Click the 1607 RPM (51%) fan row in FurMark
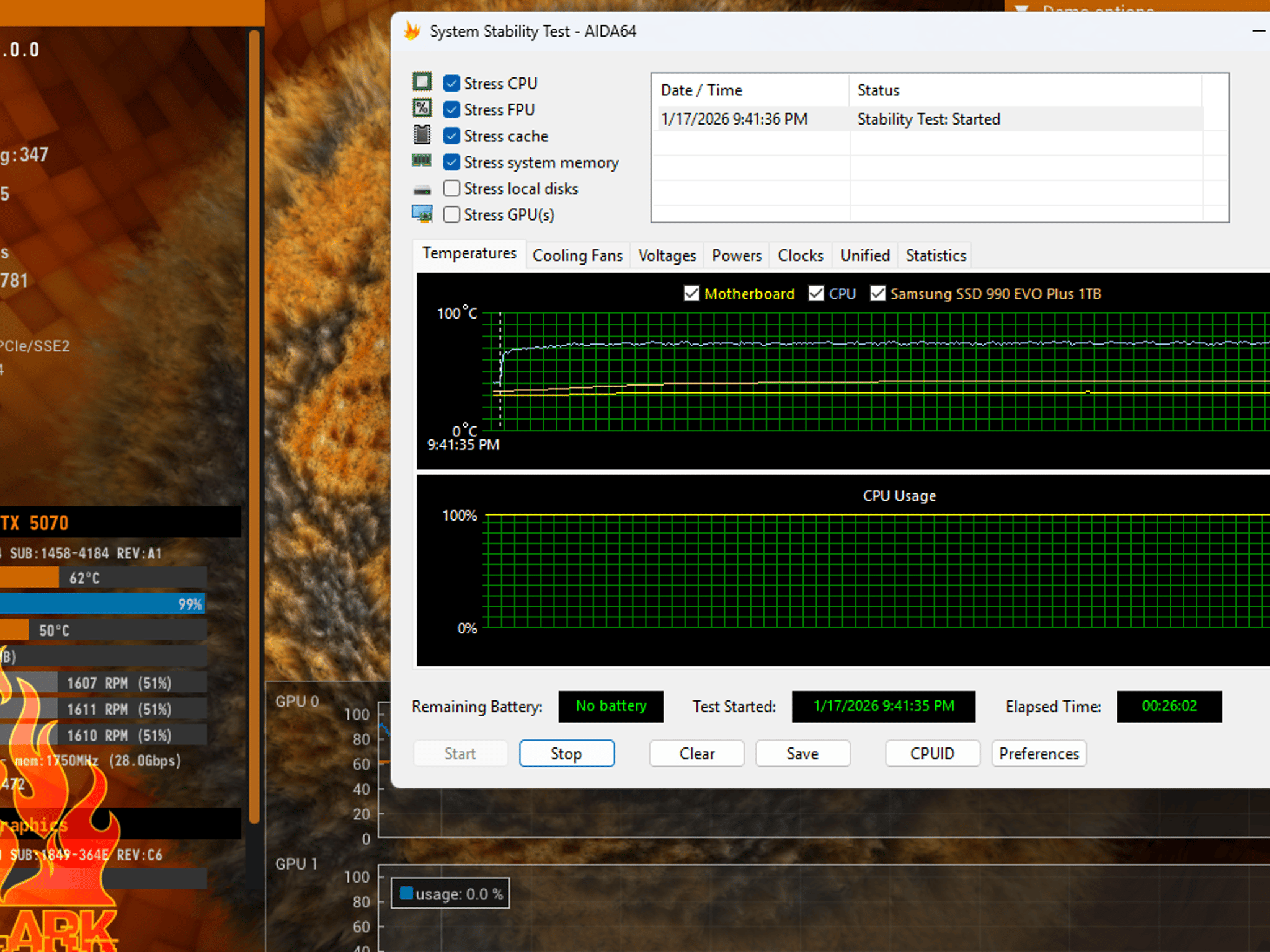The image size is (1270, 952). tap(102, 682)
